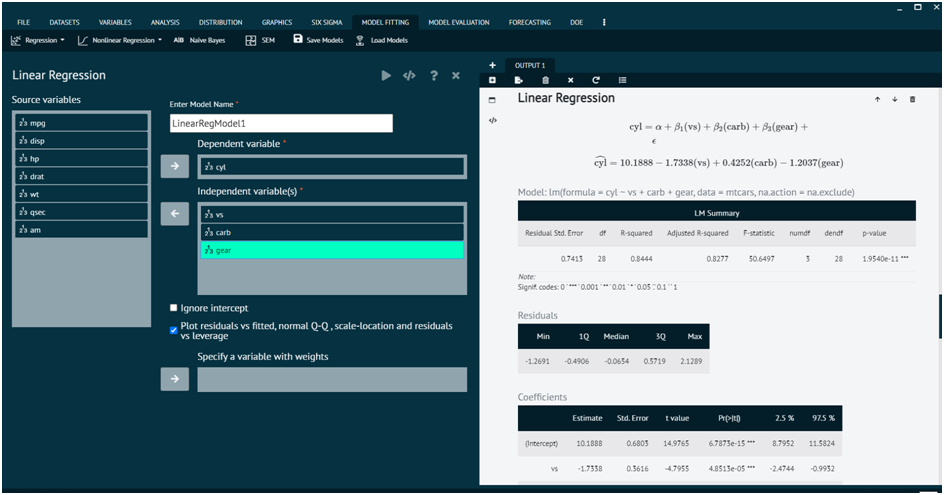Click the Enter Model Name text field

point(281,123)
